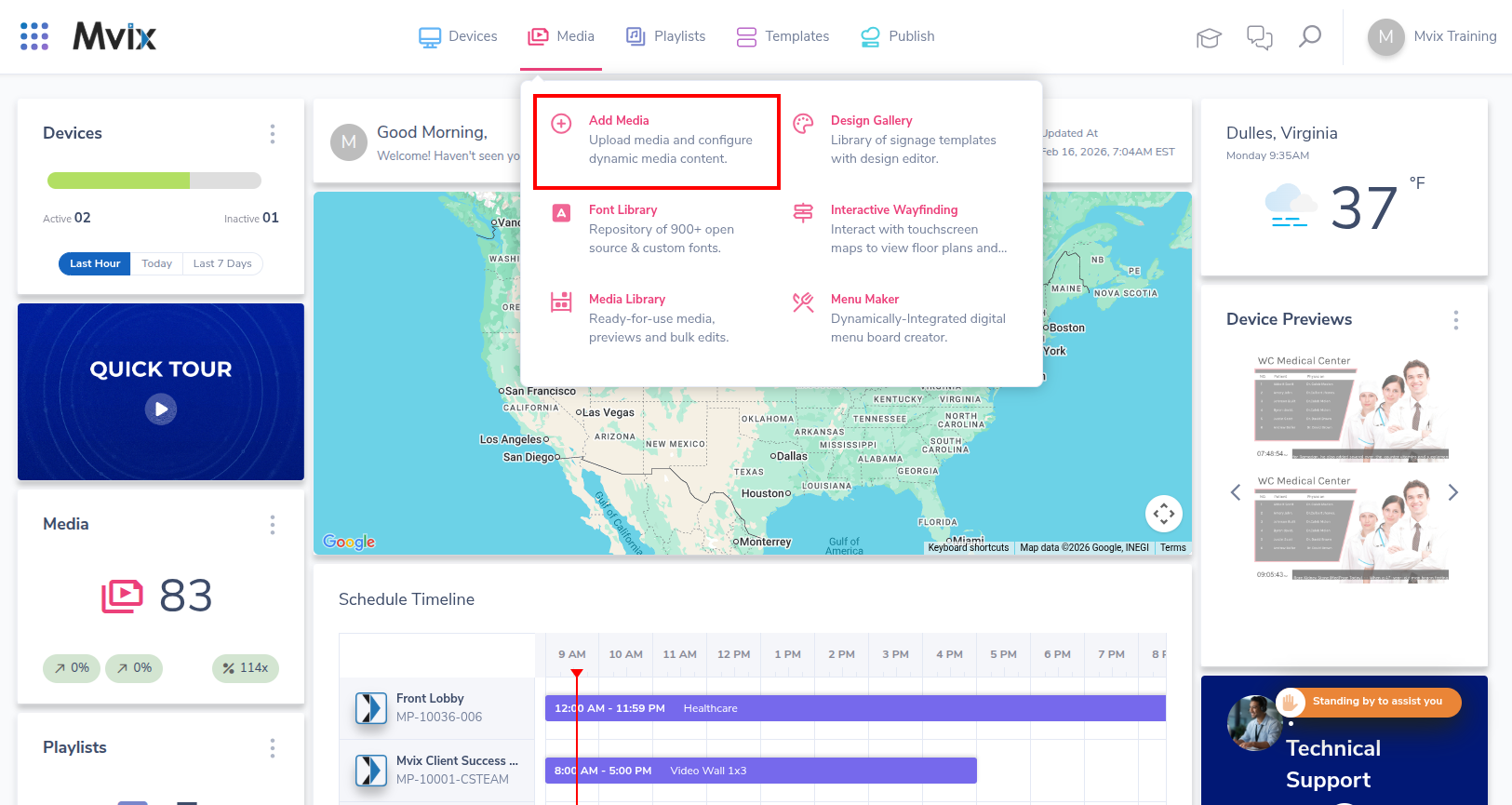Open the Mvix Training profile menu
Screen dimensions: 1512x805
tap(1432, 36)
